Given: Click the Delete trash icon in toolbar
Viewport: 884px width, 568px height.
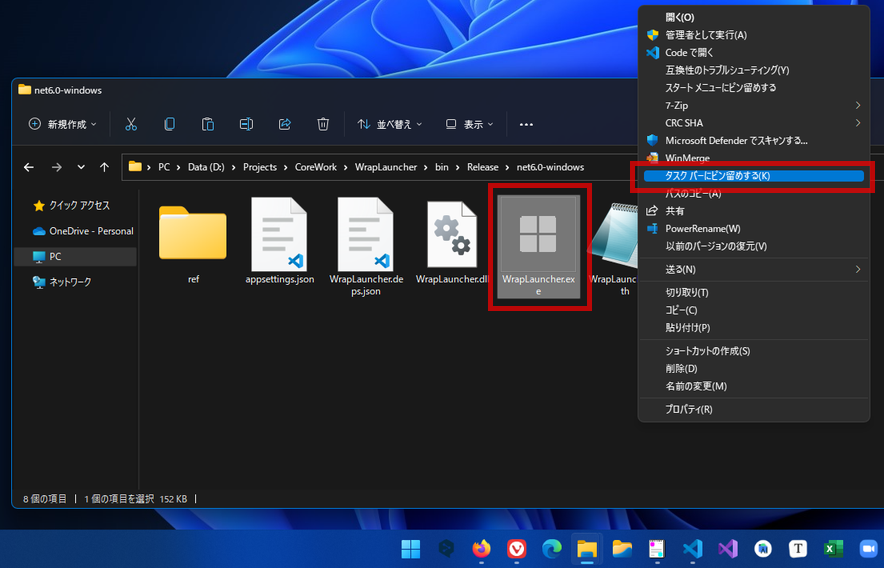Looking at the screenshot, I should click(323, 124).
